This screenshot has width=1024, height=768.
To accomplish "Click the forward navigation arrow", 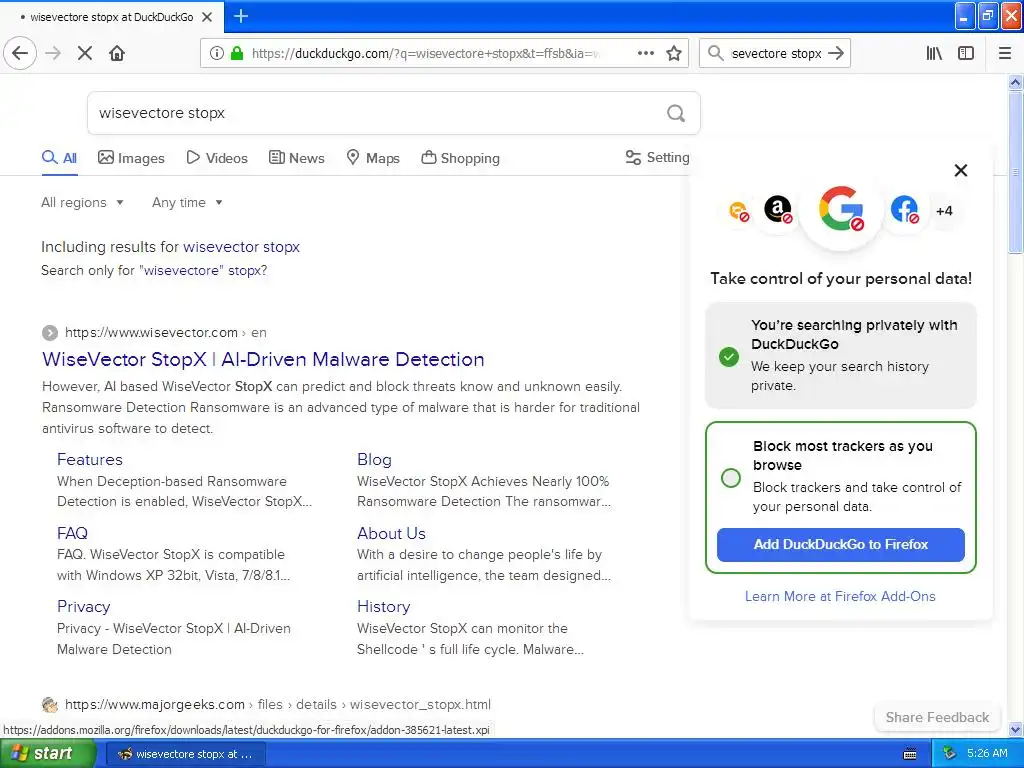I will pos(53,53).
